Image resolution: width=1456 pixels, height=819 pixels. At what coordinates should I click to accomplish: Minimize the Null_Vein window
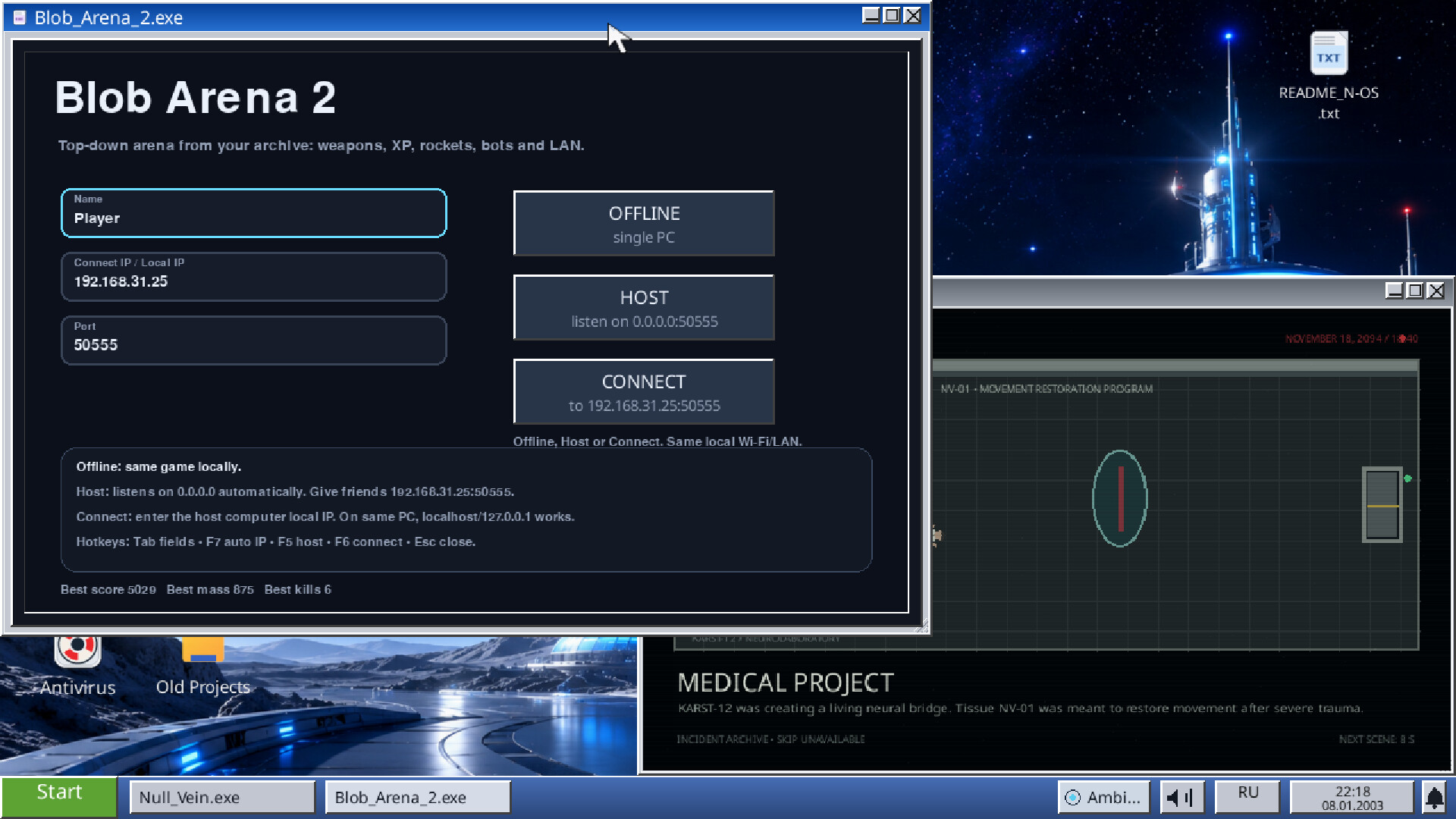pos(1395,290)
